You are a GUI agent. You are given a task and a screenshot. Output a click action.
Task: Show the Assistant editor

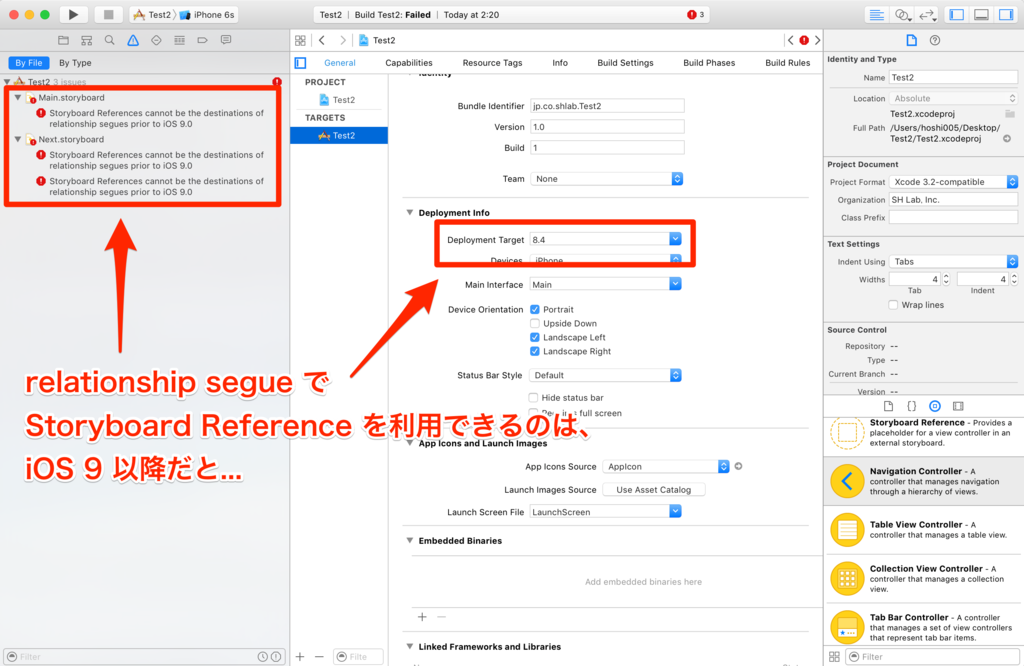pos(902,14)
